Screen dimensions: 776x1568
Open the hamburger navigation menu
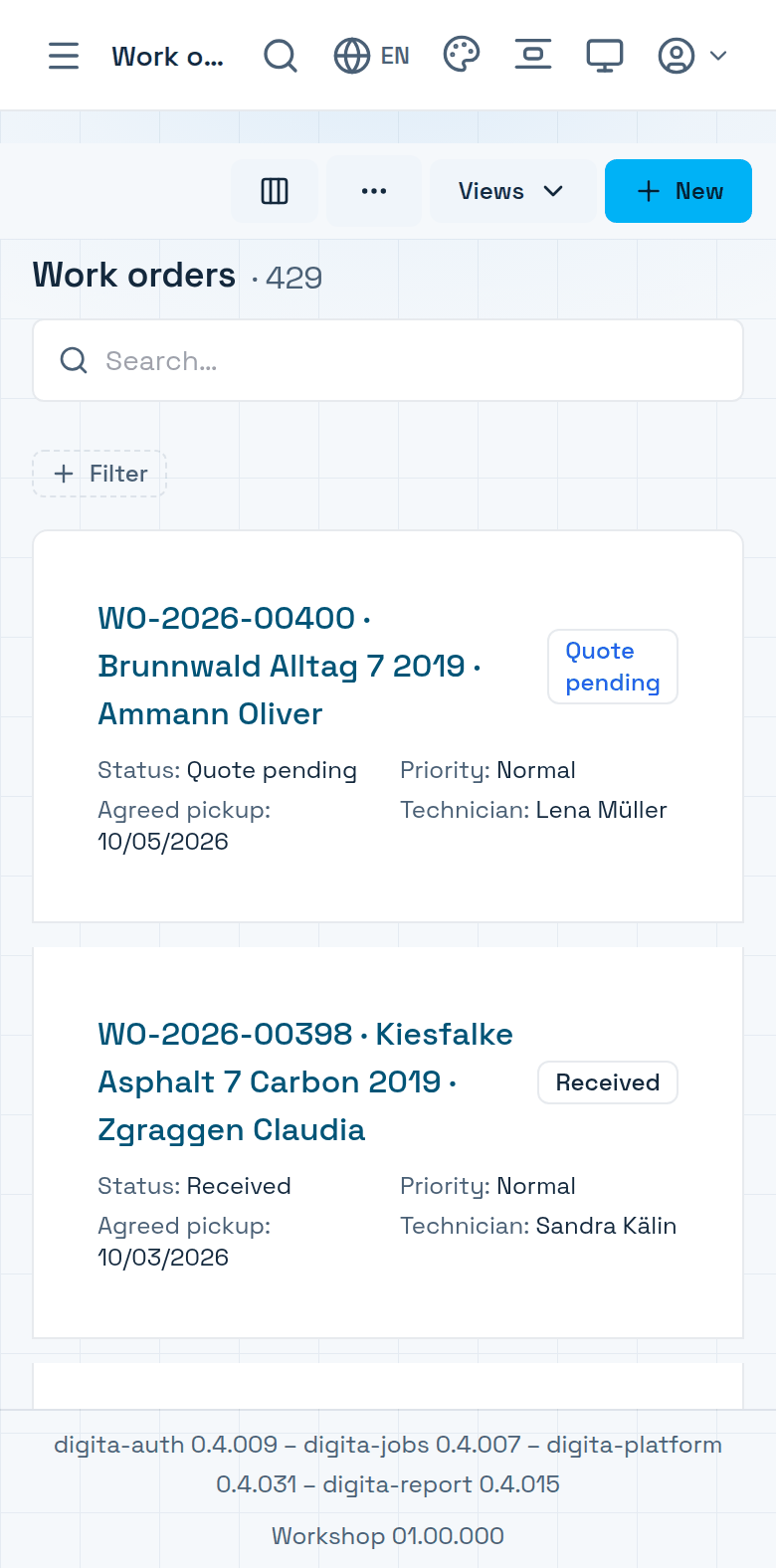click(x=64, y=56)
